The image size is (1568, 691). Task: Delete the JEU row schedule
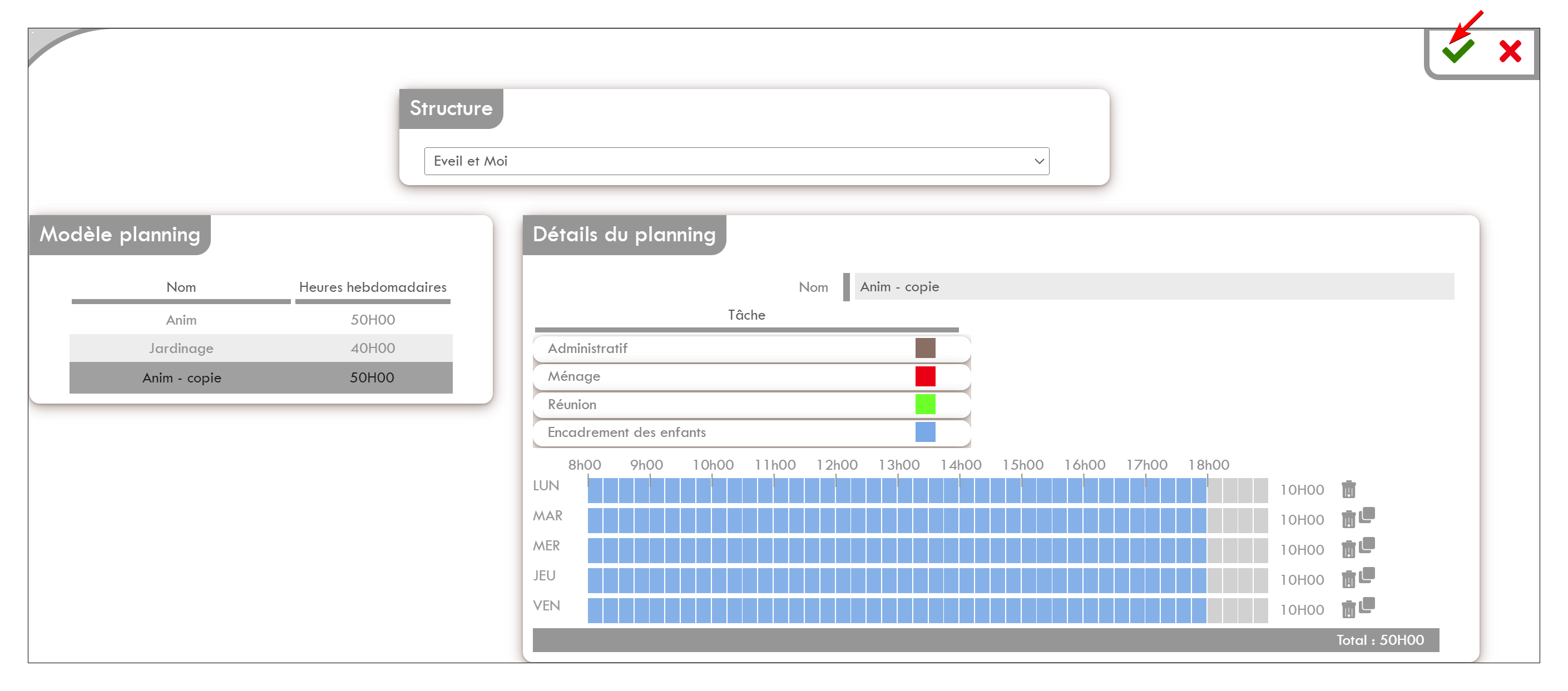point(1348,579)
